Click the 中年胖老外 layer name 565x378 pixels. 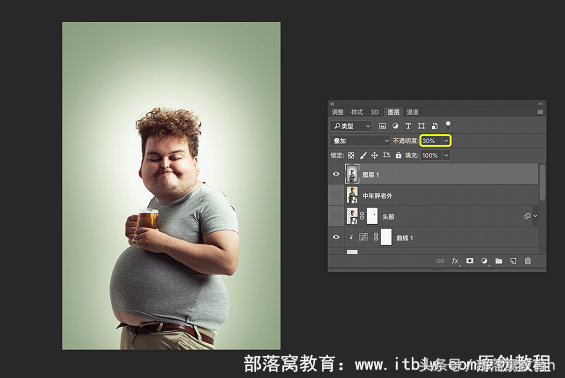377,196
